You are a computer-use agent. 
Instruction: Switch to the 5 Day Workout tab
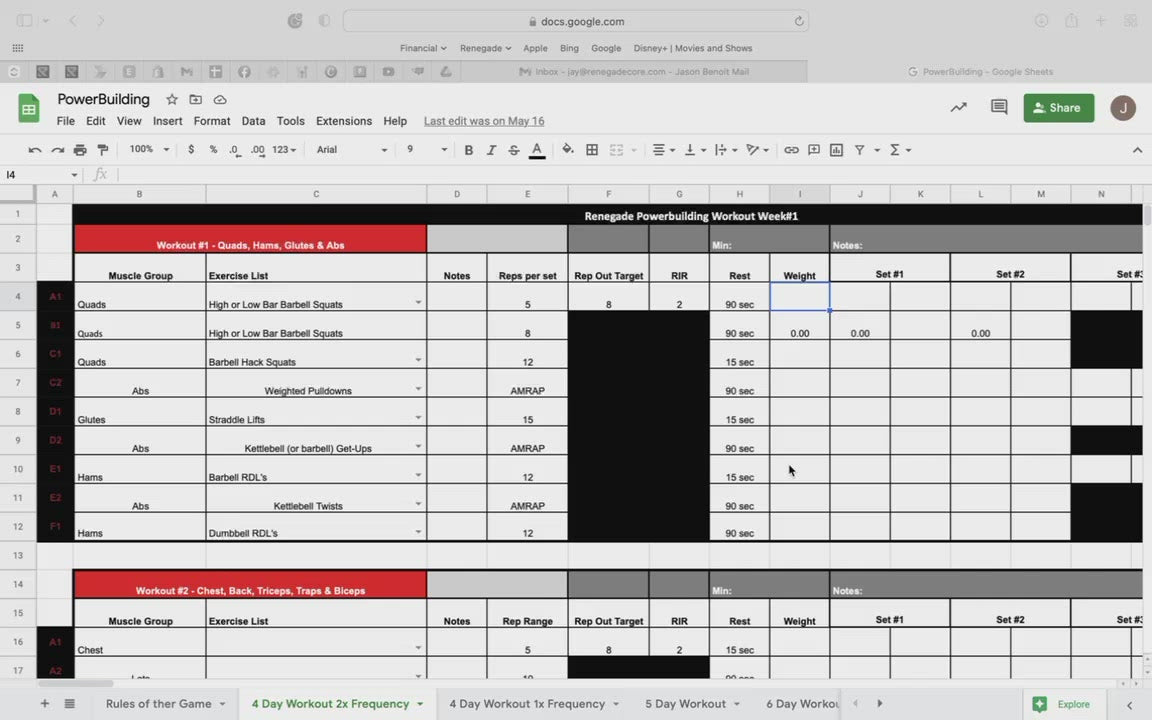tap(685, 704)
